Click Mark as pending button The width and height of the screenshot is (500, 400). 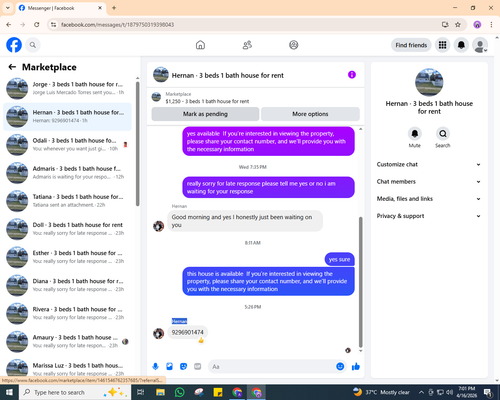point(205,114)
